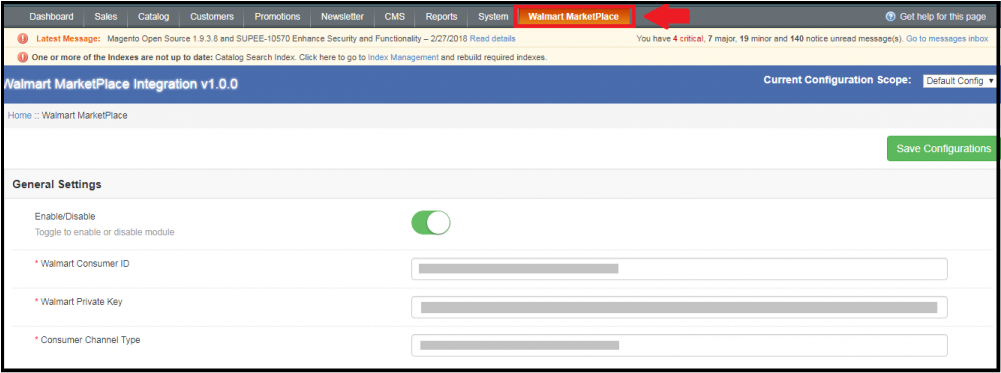Click the '4 critical' message count
The image size is (1001, 373).
click(x=688, y=38)
